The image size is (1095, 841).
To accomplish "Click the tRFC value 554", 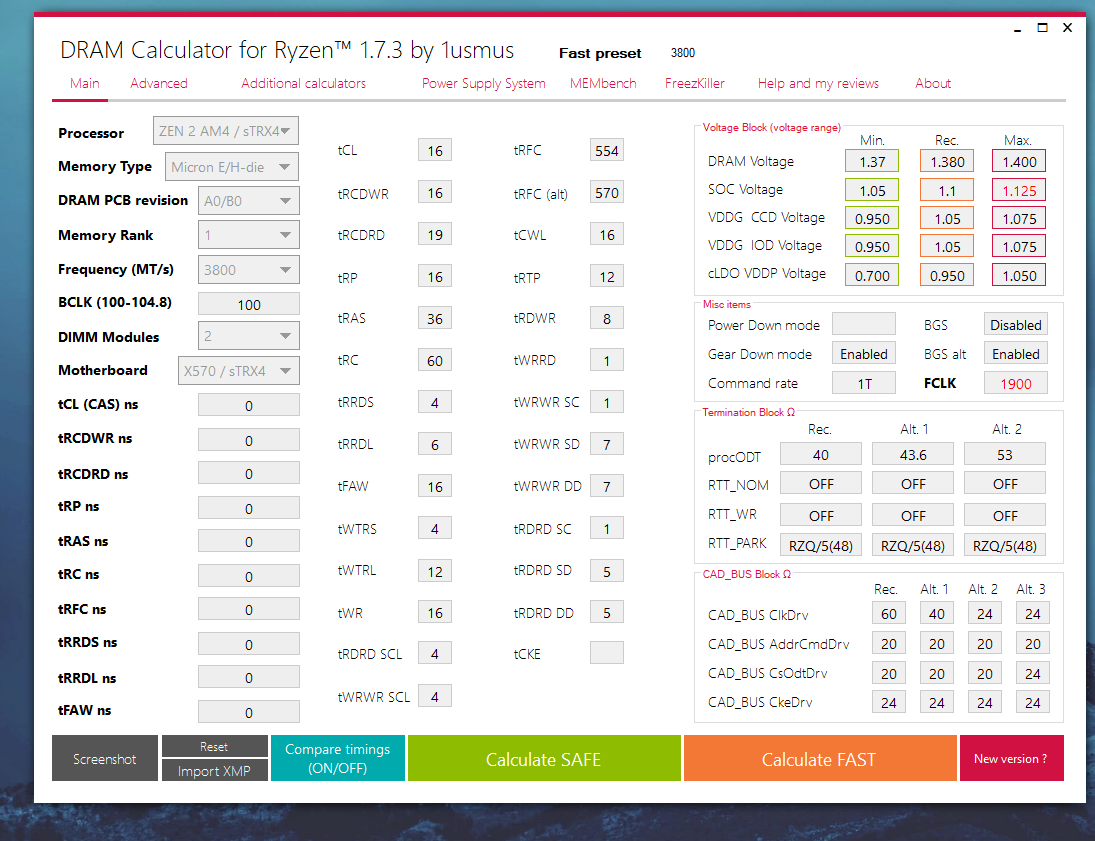I will pos(607,150).
